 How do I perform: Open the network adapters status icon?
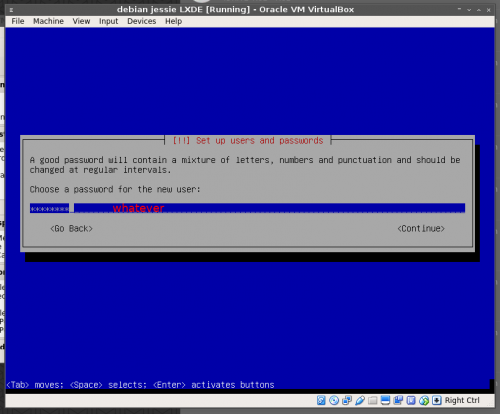click(x=347, y=400)
